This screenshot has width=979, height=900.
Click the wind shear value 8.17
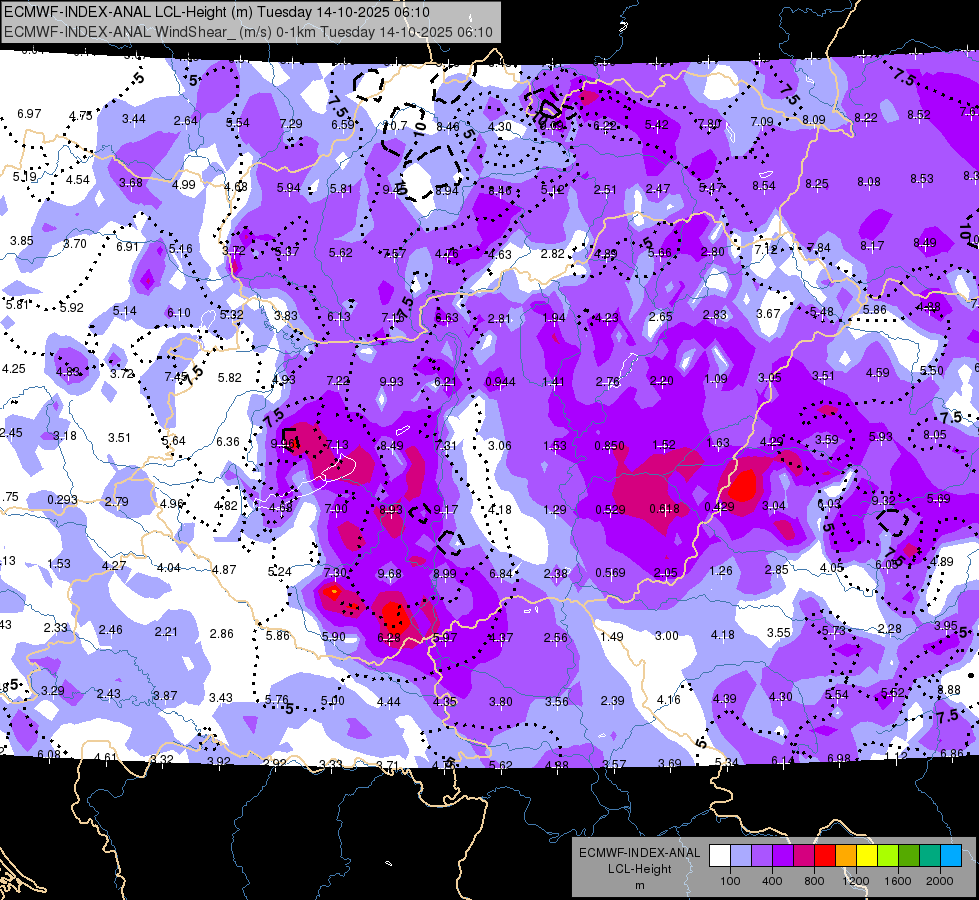click(872, 245)
